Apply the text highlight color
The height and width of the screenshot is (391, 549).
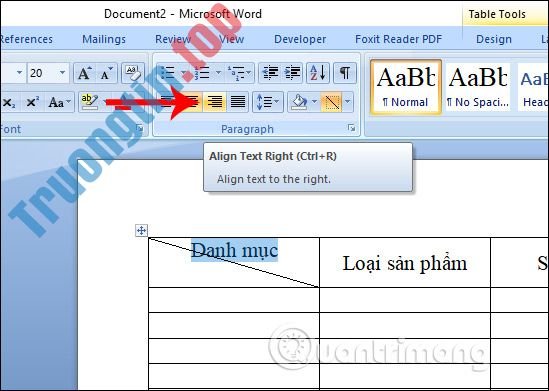[x=89, y=102]
